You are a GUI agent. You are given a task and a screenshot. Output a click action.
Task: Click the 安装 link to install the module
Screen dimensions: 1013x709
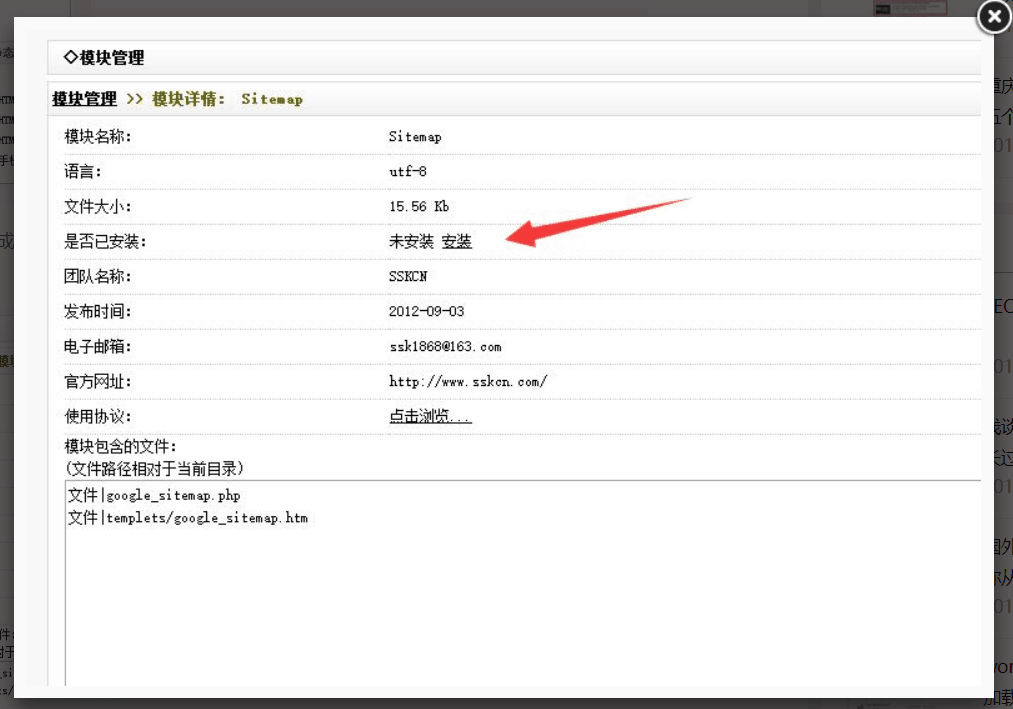pos(458,241)
